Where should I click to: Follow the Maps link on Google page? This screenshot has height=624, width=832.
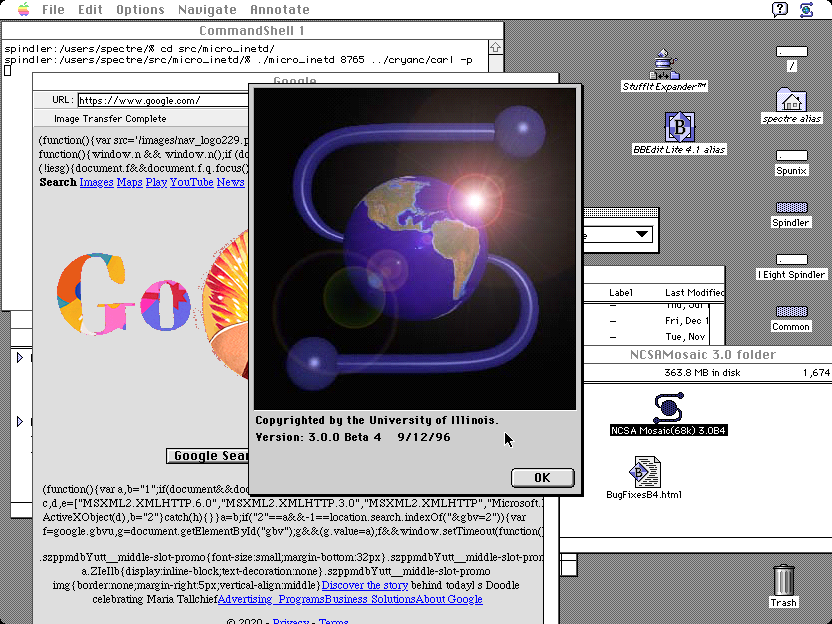pyautogui.click(x=129, y=182)
